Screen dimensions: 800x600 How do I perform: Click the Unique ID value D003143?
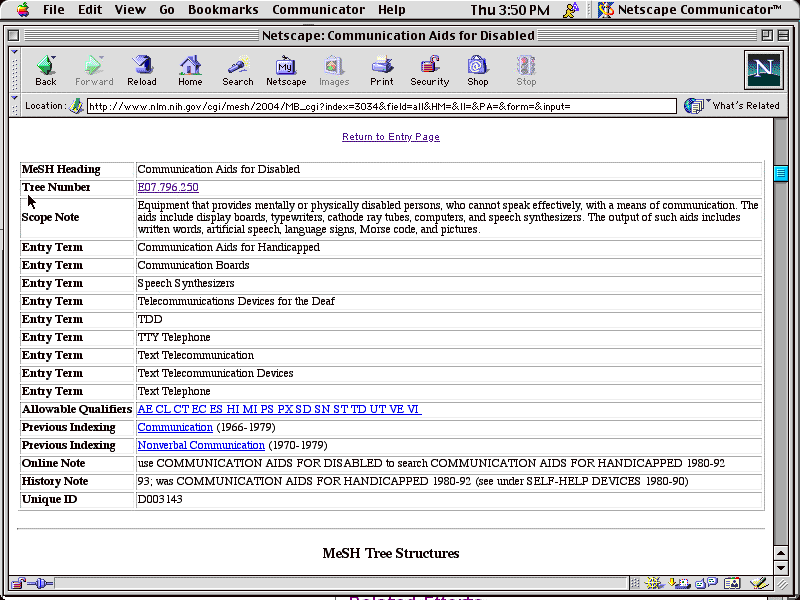pyautogui.click(x=160, y=499)
